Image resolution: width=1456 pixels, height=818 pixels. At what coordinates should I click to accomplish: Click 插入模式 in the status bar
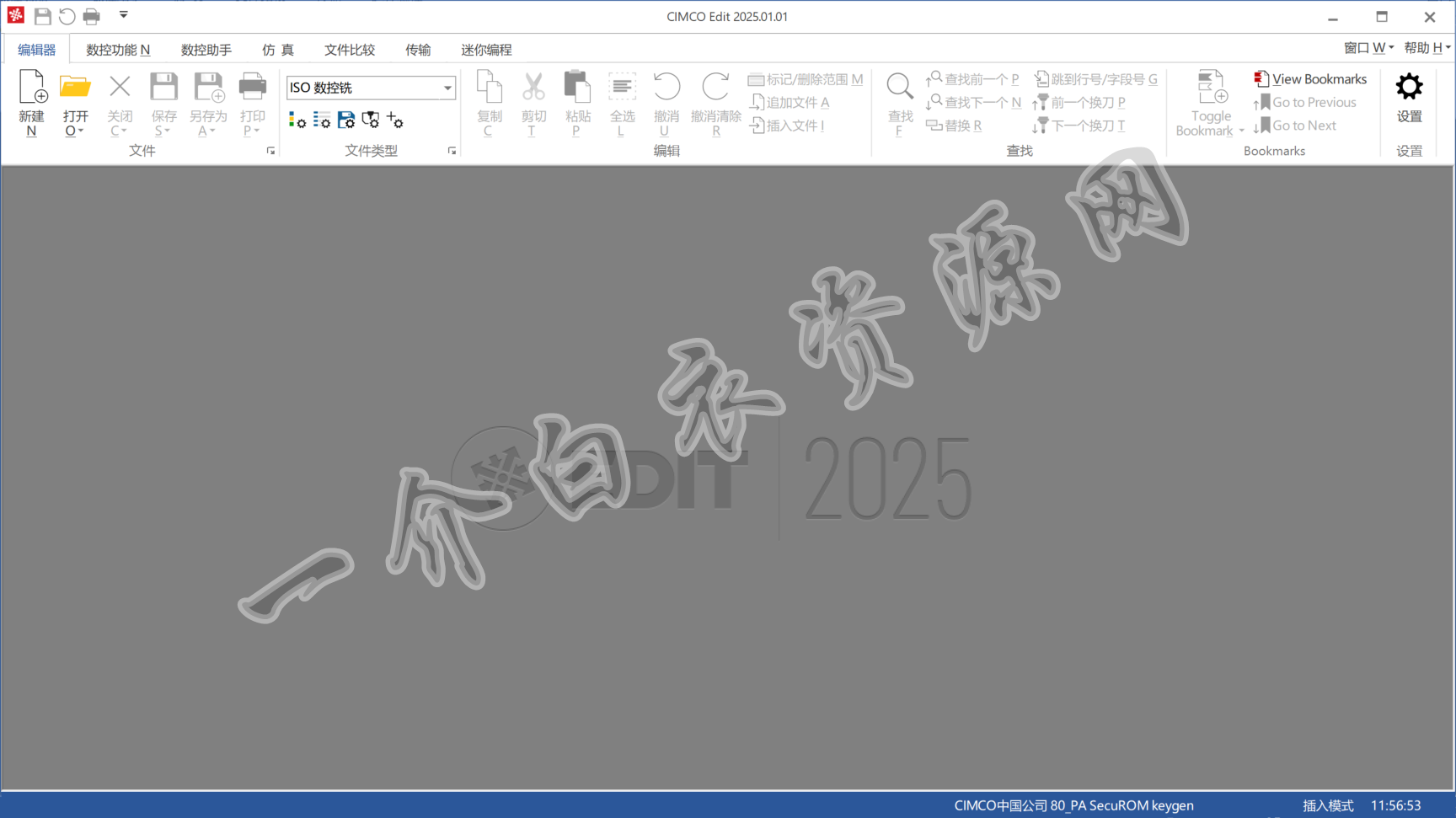tap(1328, 805)
